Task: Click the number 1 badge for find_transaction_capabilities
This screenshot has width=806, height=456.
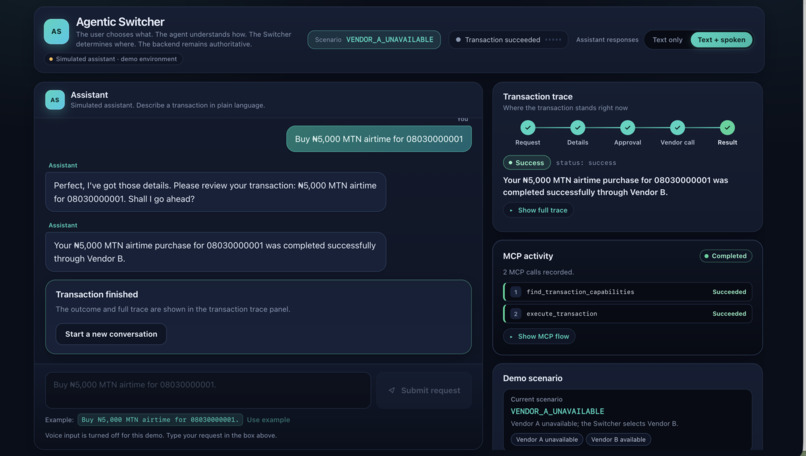Action: [x=516, y=292]
